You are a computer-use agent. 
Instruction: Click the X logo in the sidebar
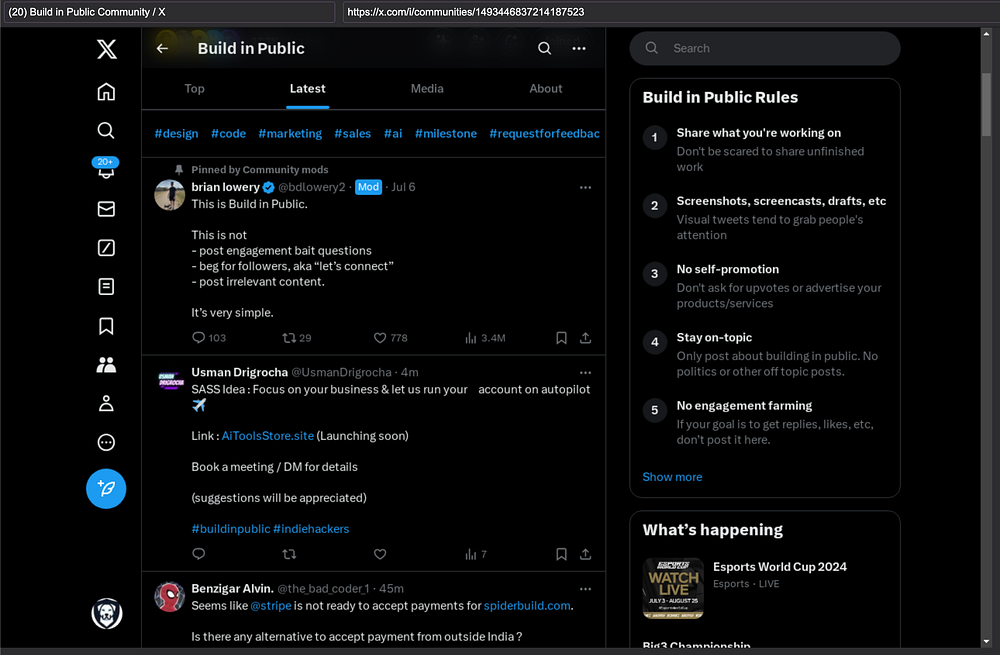[x=107, y=49]
